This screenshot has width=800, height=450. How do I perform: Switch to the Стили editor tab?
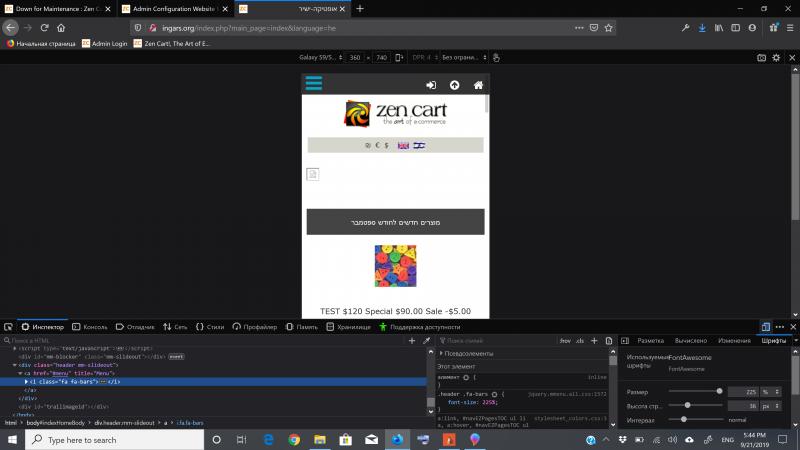click(210, 327)
